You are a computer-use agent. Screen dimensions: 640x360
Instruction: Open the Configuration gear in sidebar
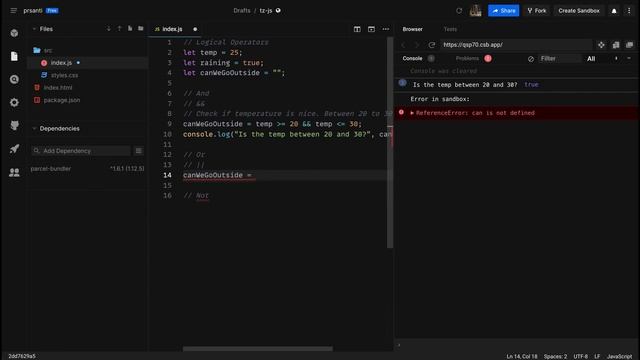(x=14, y=102)
